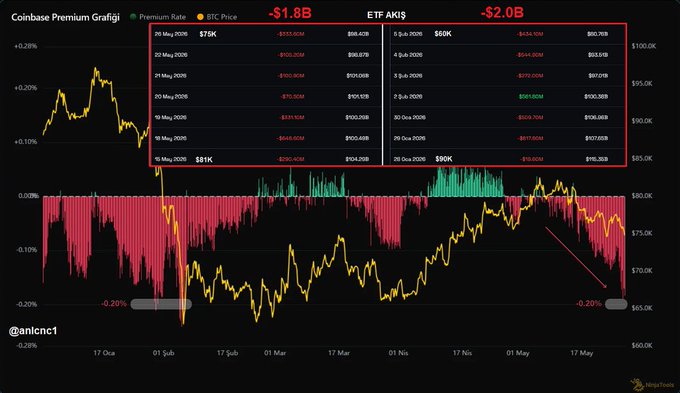Click the -$1.8B total outflow figure
The width and height of the screenshot is (680, 393).
click(x=290, y=13)
